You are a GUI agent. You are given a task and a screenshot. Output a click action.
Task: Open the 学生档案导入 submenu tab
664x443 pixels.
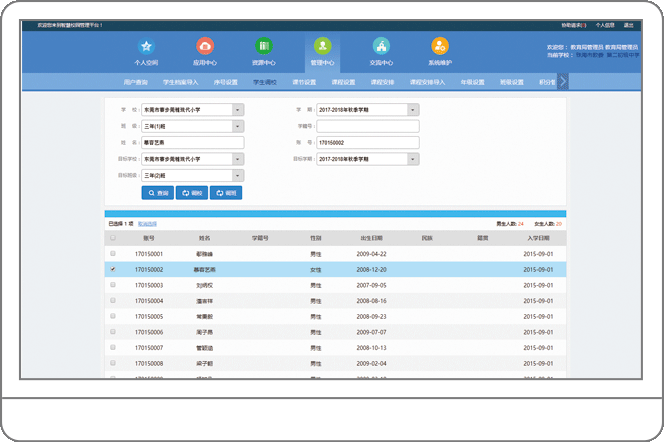click(181, 82)
